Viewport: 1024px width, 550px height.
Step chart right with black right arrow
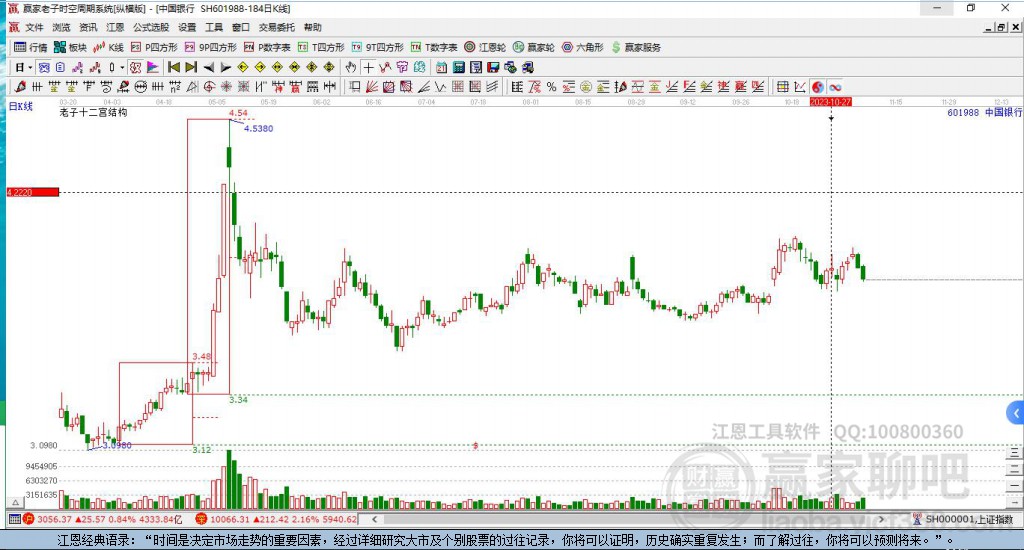pos(225,67)
